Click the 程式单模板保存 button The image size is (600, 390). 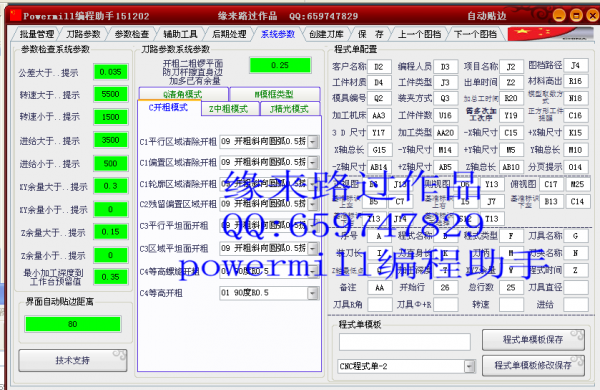click(533, 339)
